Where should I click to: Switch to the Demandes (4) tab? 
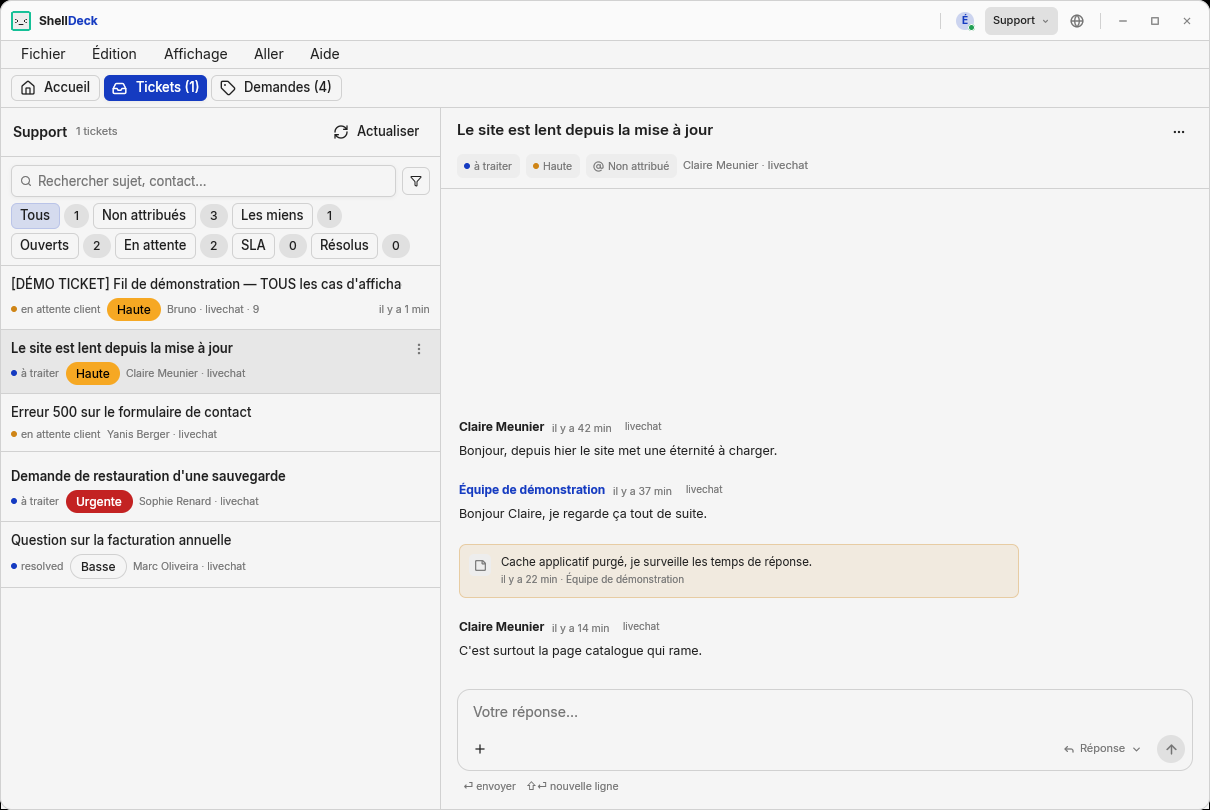tap(276, 88)
